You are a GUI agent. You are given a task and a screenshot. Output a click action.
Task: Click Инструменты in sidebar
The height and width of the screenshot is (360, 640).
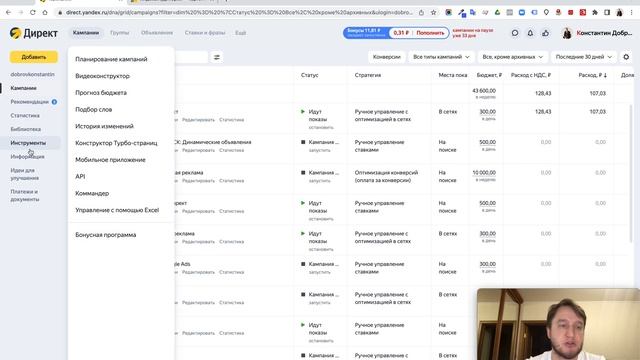point(28,143)
